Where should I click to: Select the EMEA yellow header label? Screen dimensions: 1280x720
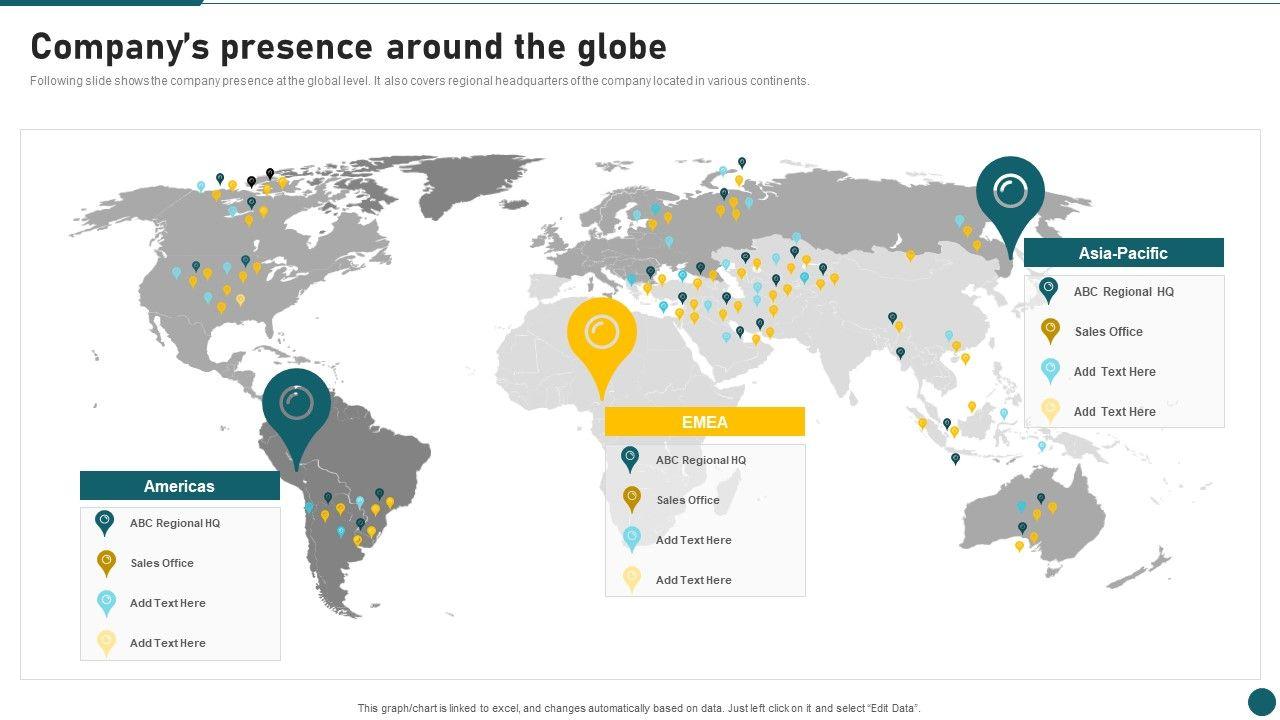(705, 422)
